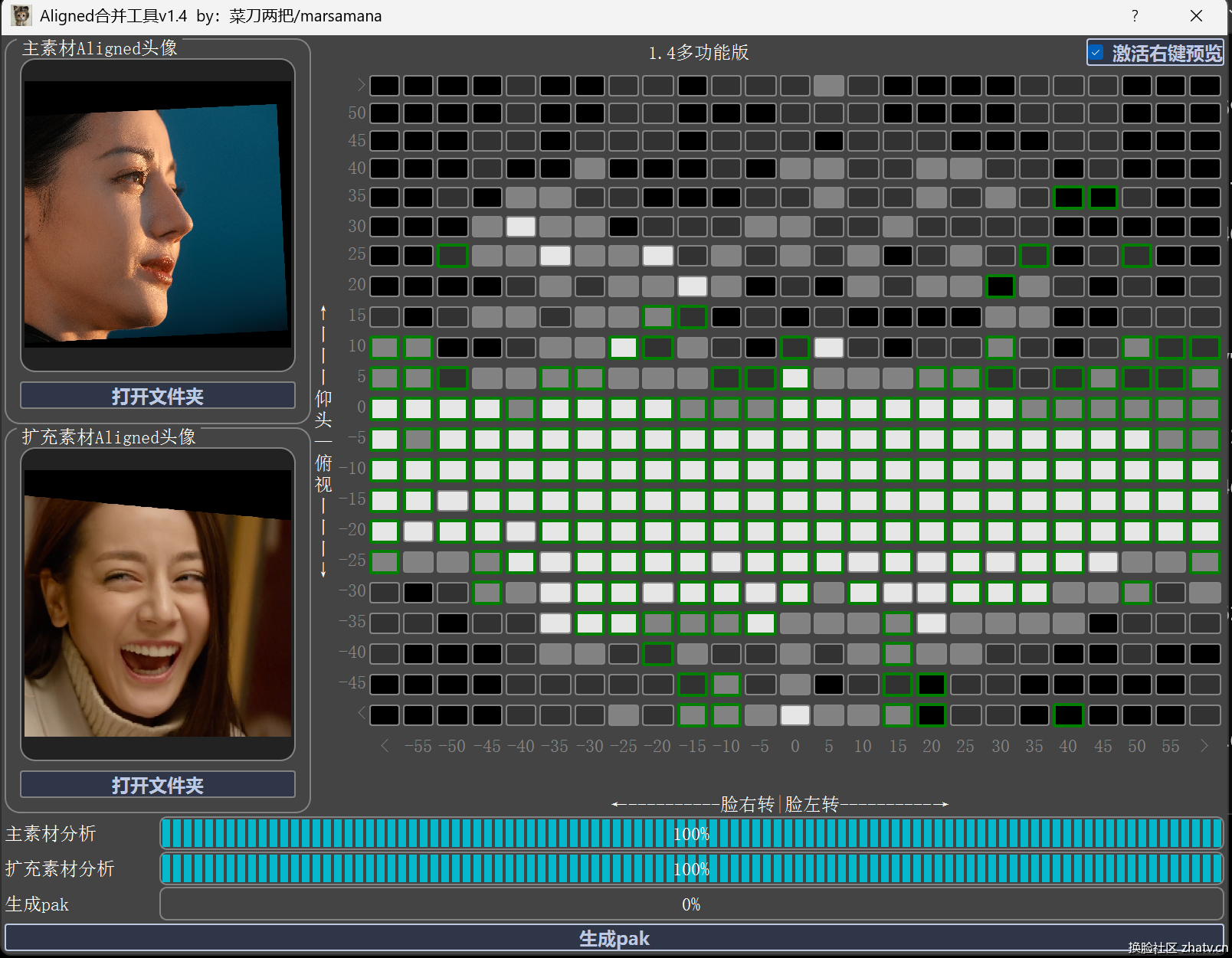The width and height of the screenshot is (1232, 958).
Task: Click the 主素材 打开文件夹 button
Action: (x=158, y=396)
